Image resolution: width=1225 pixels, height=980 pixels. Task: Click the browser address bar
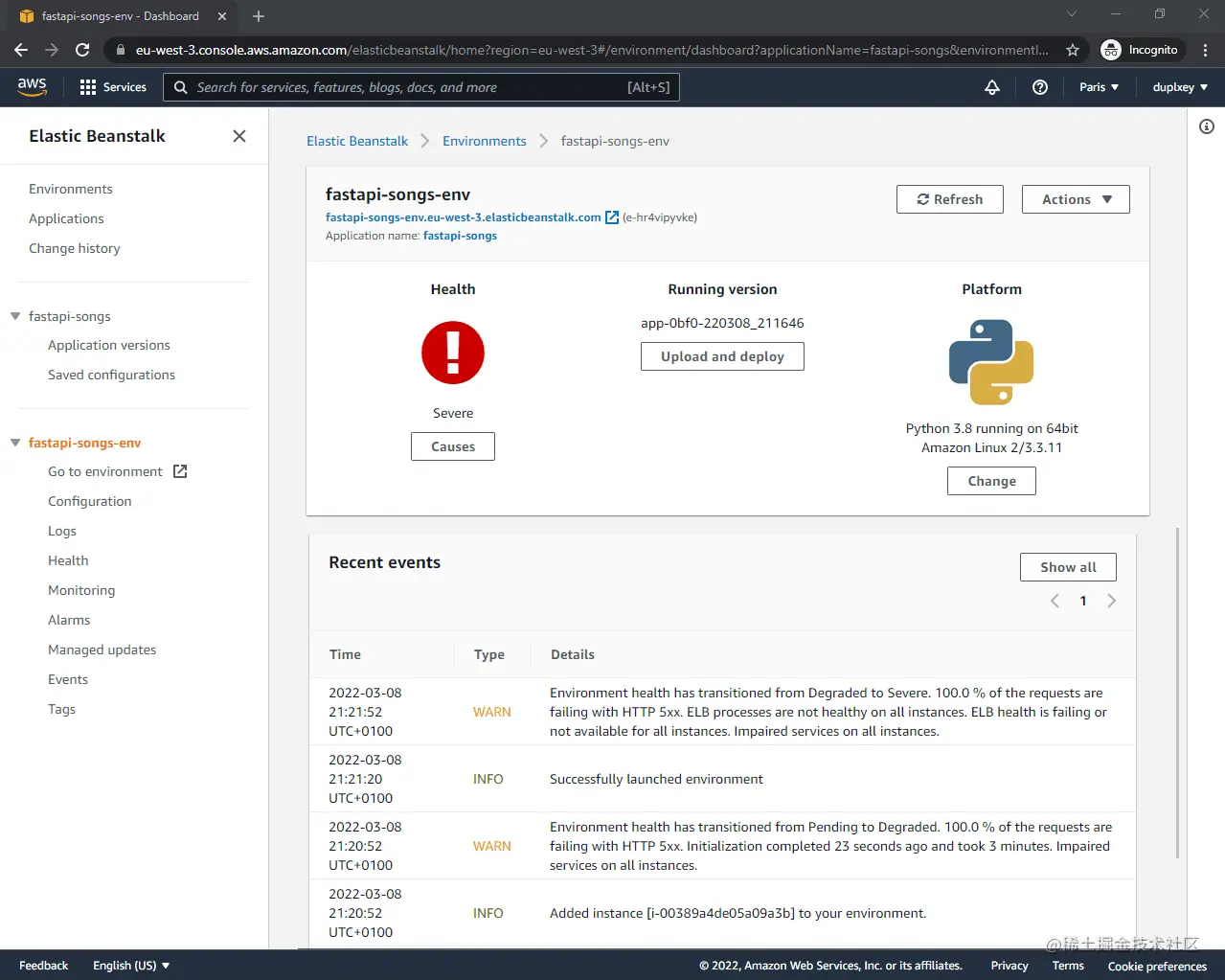[x=591, y=50]
